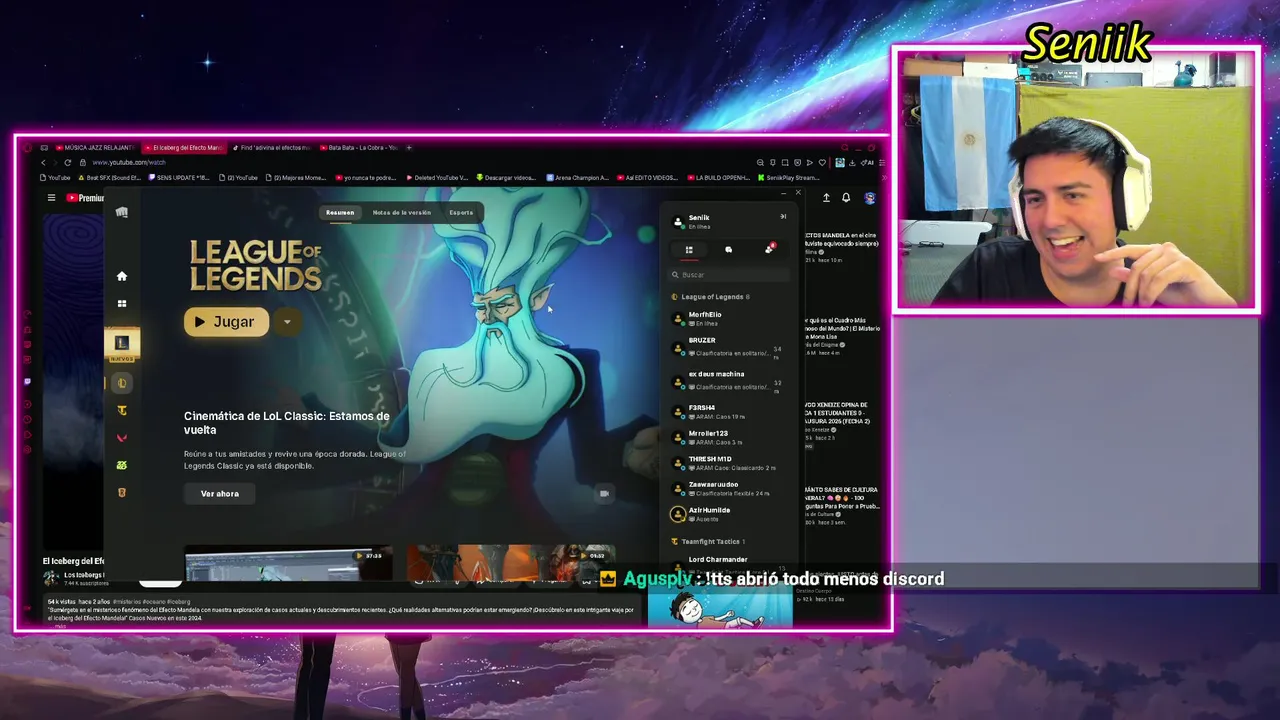Open the dropdown arrow beside Jugar
This screenshot has width=1280, height=720.
pyautogui.click(x=287, y=322)
